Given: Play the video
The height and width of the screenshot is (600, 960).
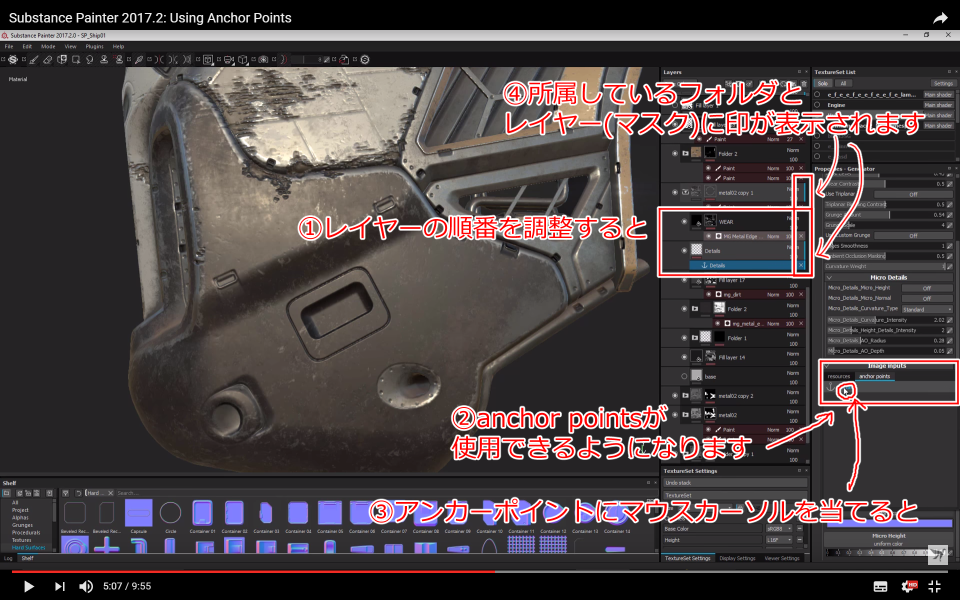Looking at the screenshot, I should pos(28,587).
